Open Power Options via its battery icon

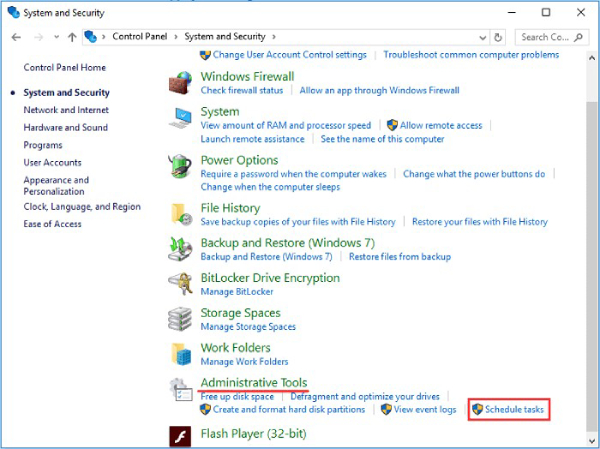point(181,165)
